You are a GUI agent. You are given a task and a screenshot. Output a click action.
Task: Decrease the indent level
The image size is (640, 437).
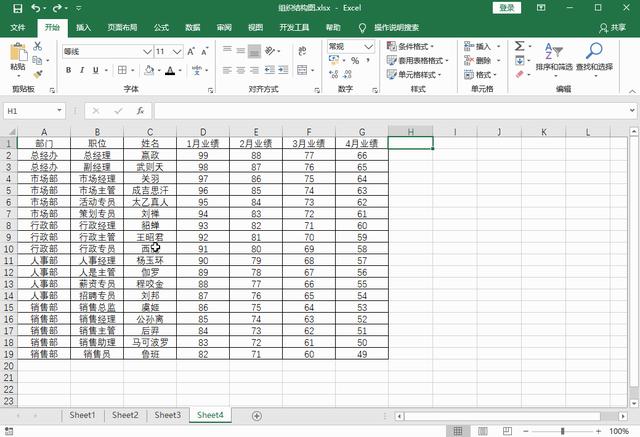pyautogui.click(x=269, y=70)
